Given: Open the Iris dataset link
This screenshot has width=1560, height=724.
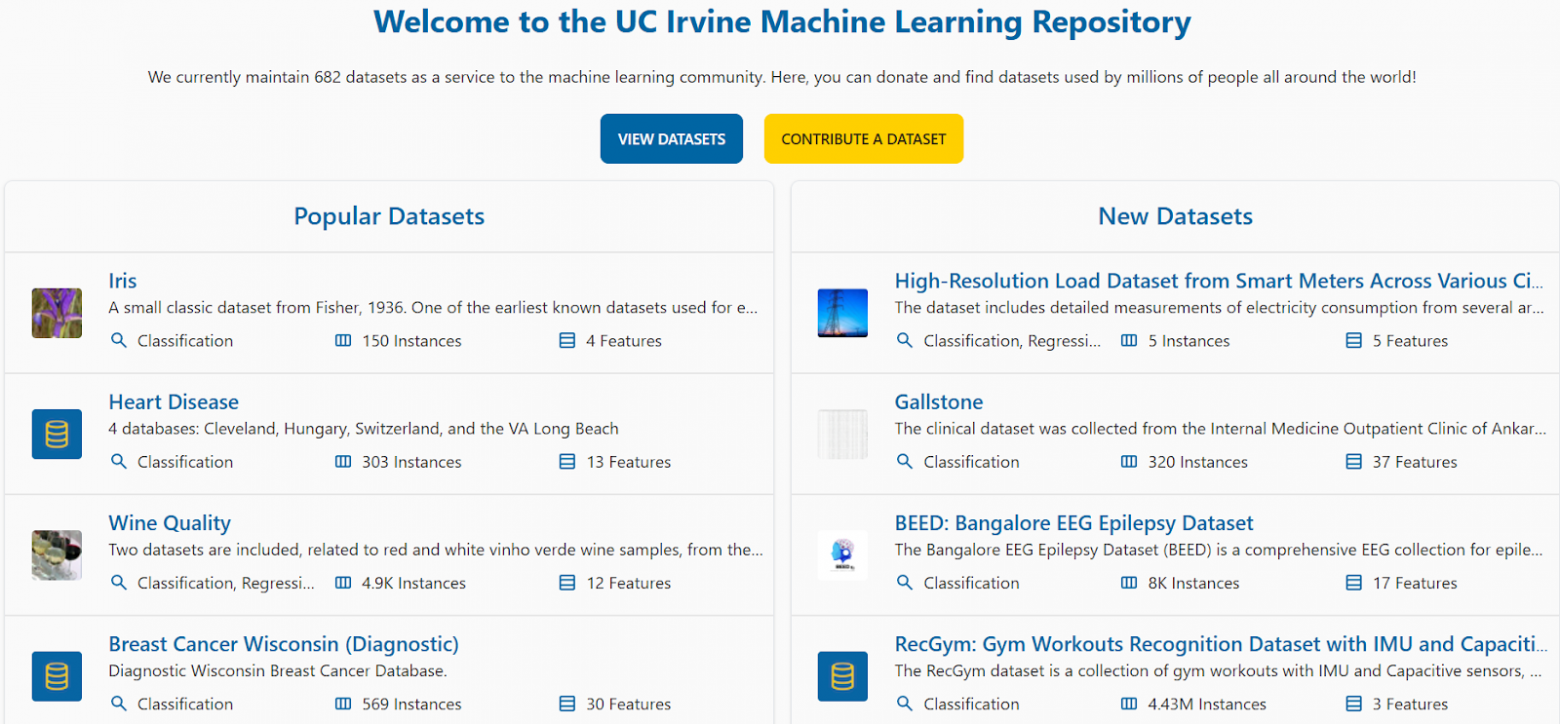Looking at the screenshot, I should [123, 281].
